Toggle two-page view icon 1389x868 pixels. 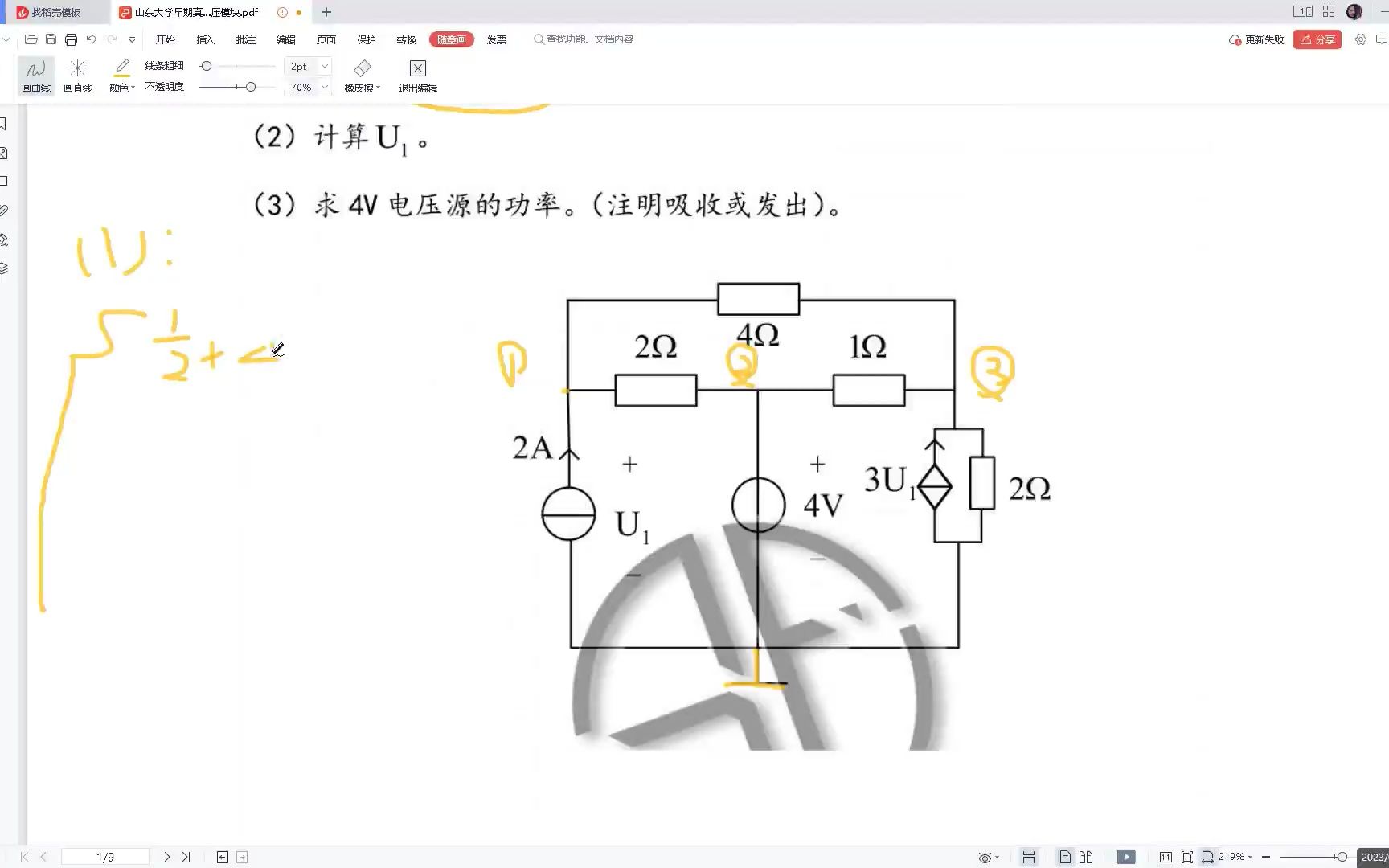pos(1086,858)
